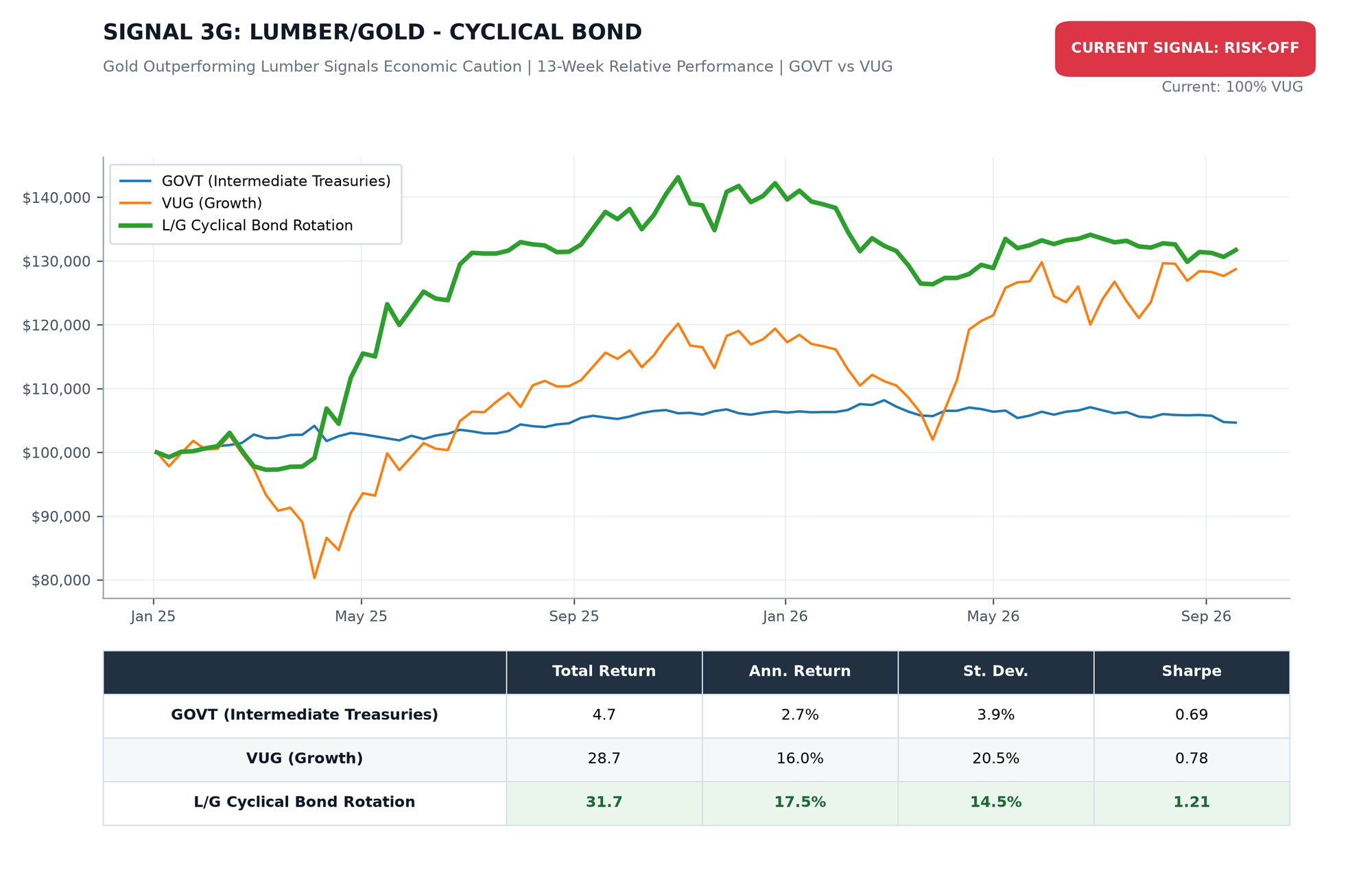Click the orange VUG line's lowest trough near $80,000
The image size is (1372, 873).
pos(314,577)
